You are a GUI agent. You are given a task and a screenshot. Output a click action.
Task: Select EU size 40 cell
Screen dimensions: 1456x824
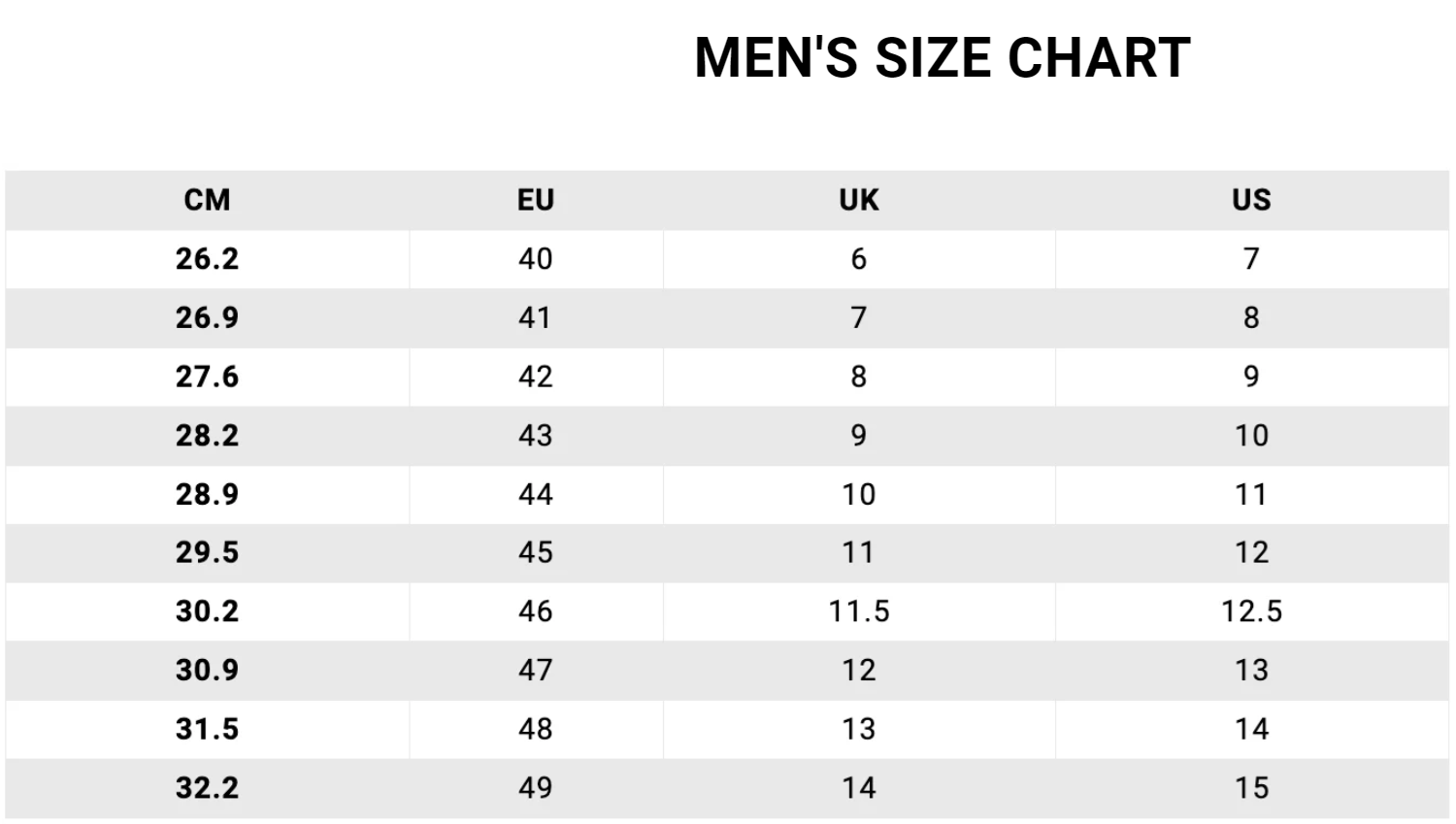[536, 259]
